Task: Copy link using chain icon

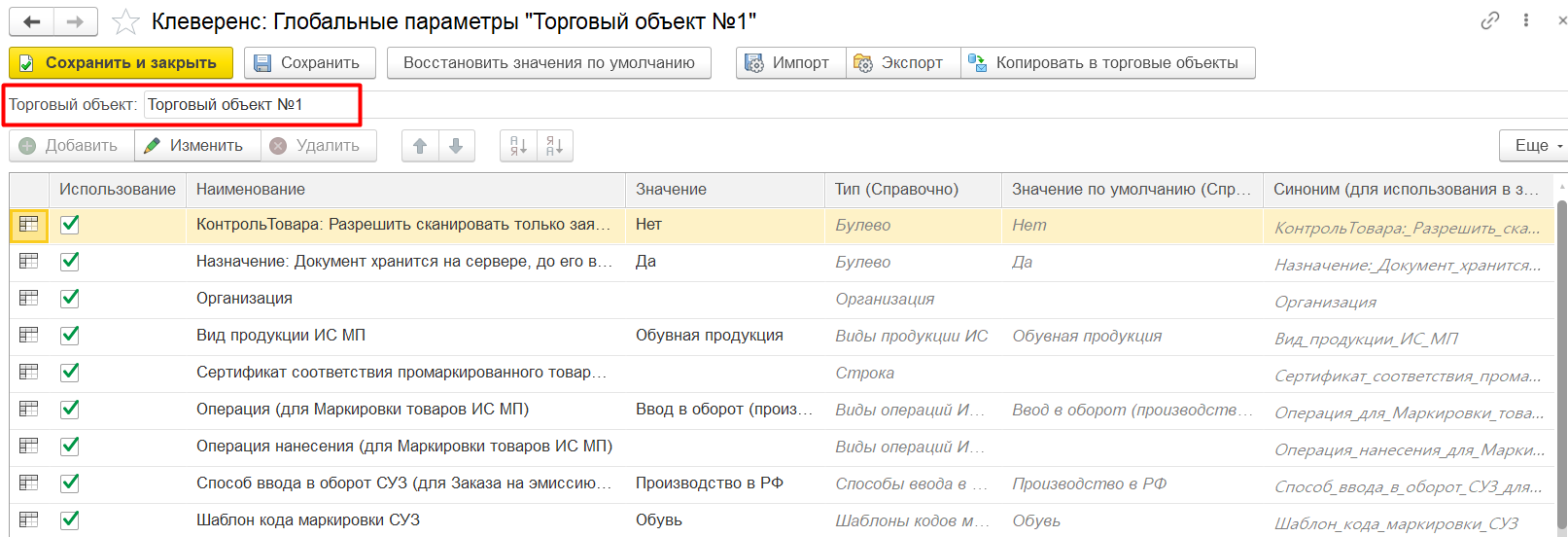Action: pos(1490,20)
